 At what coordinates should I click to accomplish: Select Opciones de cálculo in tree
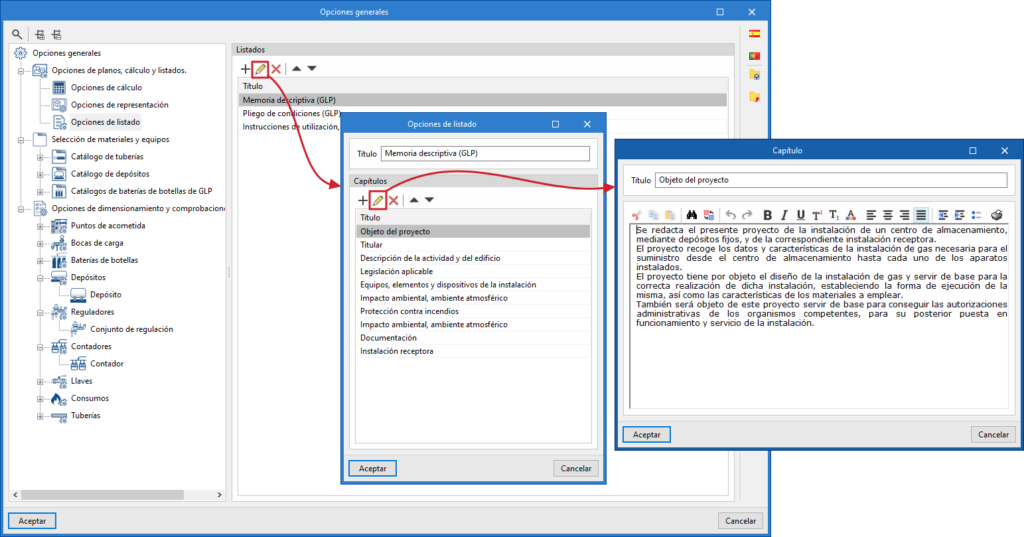[x=106, y=88]
